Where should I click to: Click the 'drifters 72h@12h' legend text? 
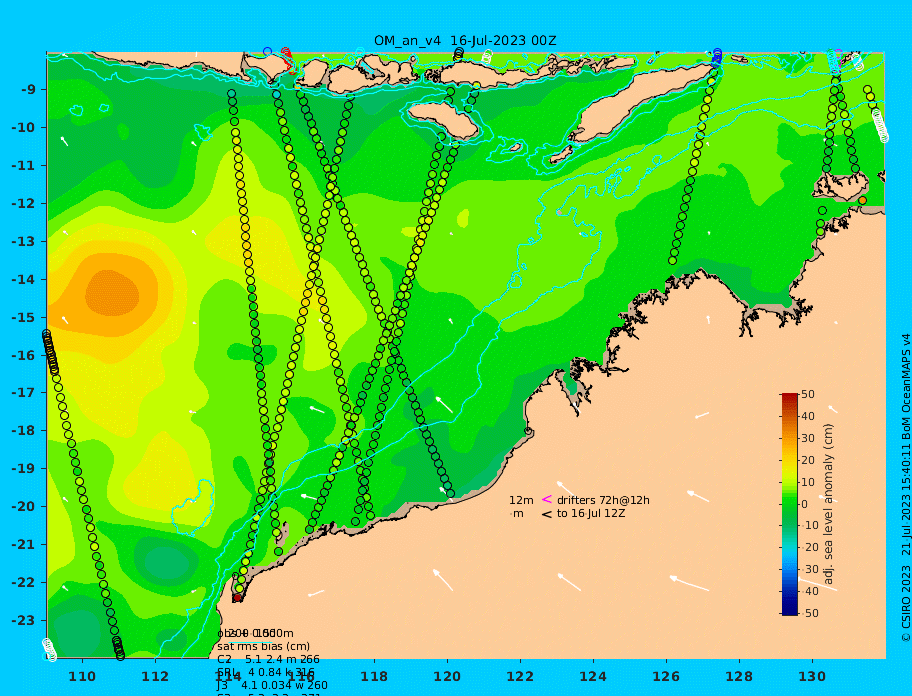pyautogui.click(x=603, y=500)
